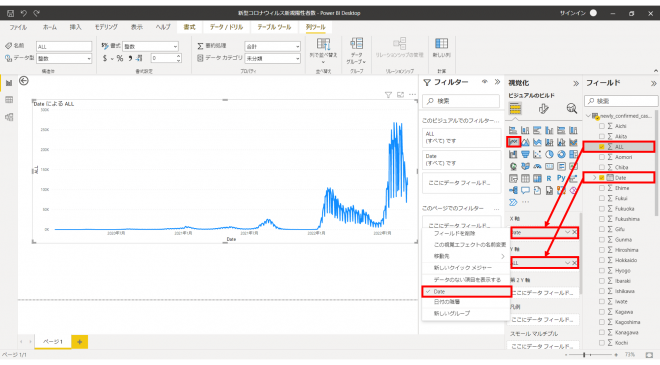Viewport: 660px width, 365px height.
Task: Switch to the data view icon
Action: 9,100
